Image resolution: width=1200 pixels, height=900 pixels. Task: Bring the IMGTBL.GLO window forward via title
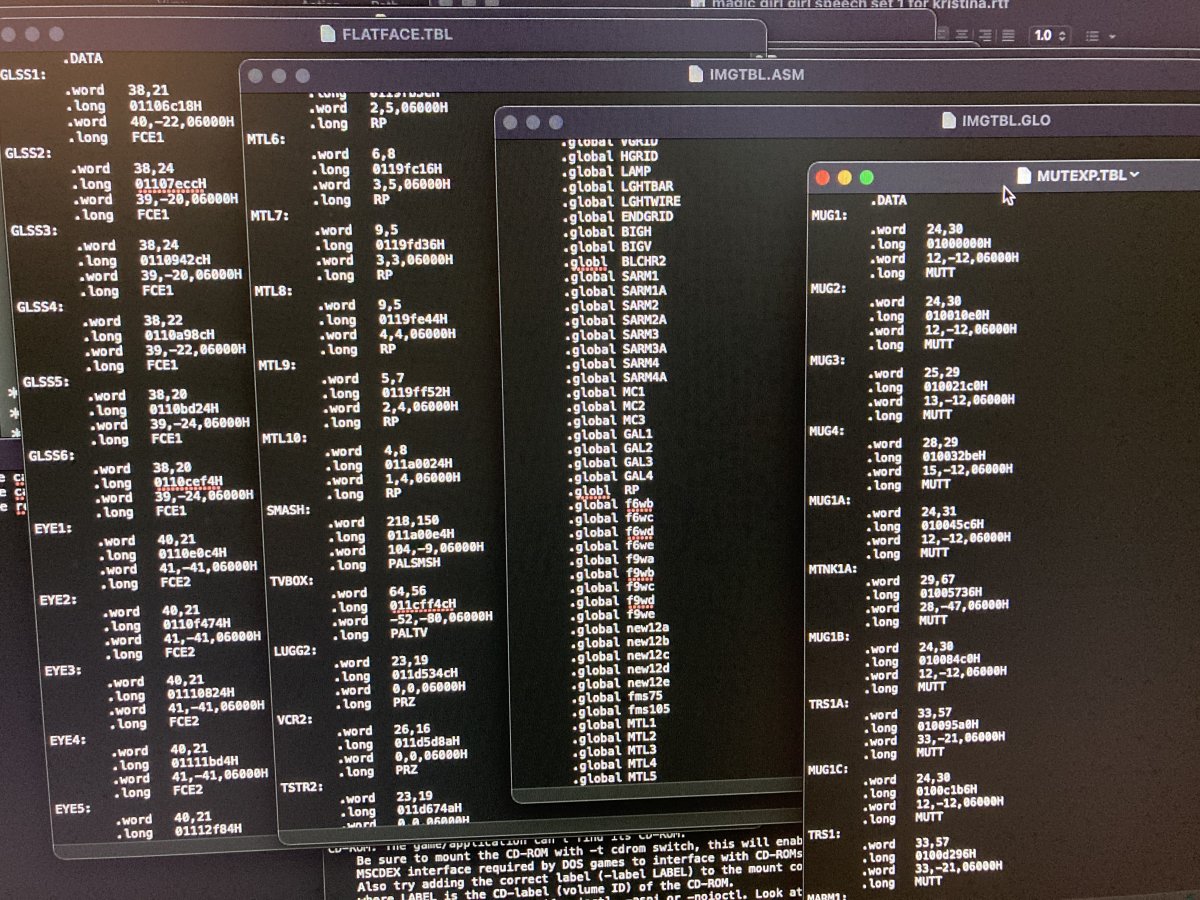tap(1006, 121)
